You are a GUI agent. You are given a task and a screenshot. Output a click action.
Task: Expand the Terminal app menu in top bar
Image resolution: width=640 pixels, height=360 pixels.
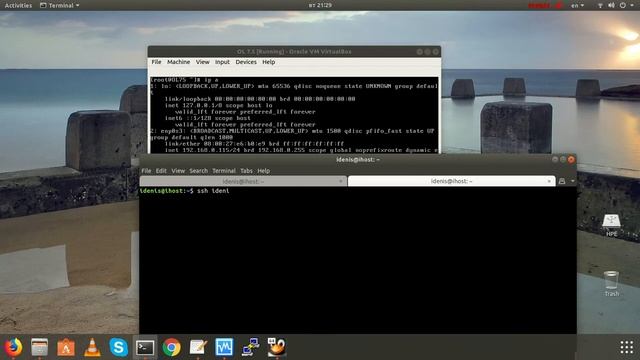[60, 5]
